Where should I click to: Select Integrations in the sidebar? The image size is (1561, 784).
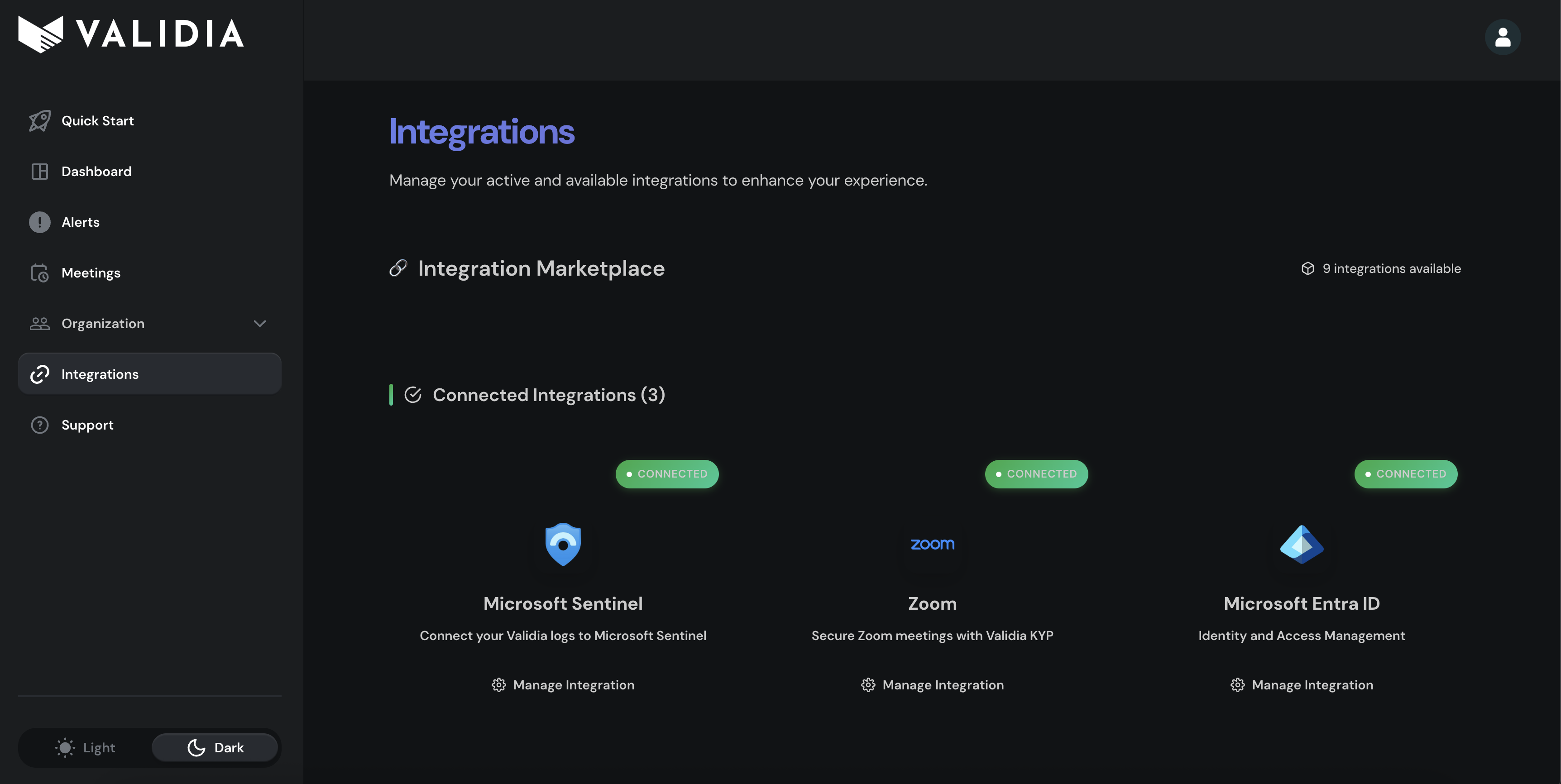(x=100, y=374)
